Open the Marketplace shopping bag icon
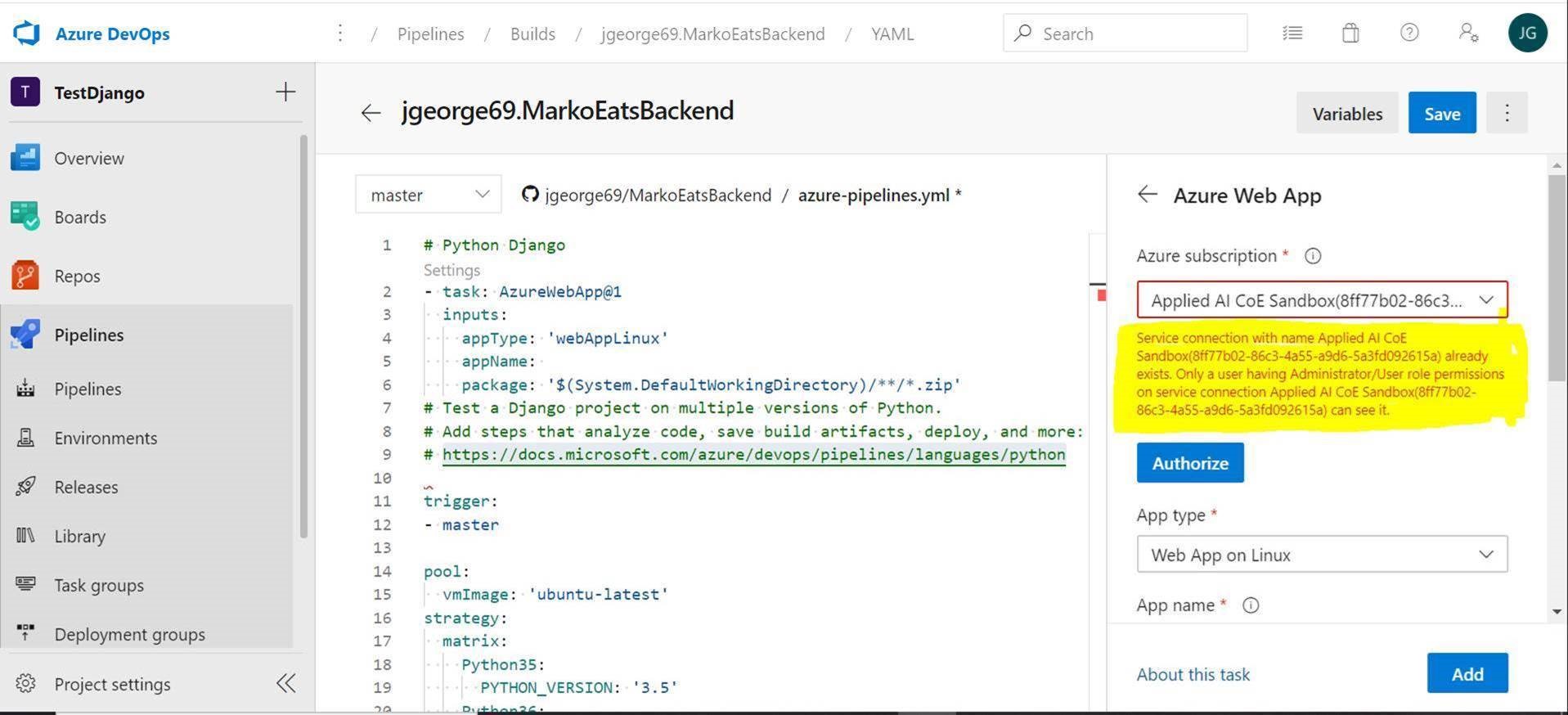 click(x=1350, y=34)
